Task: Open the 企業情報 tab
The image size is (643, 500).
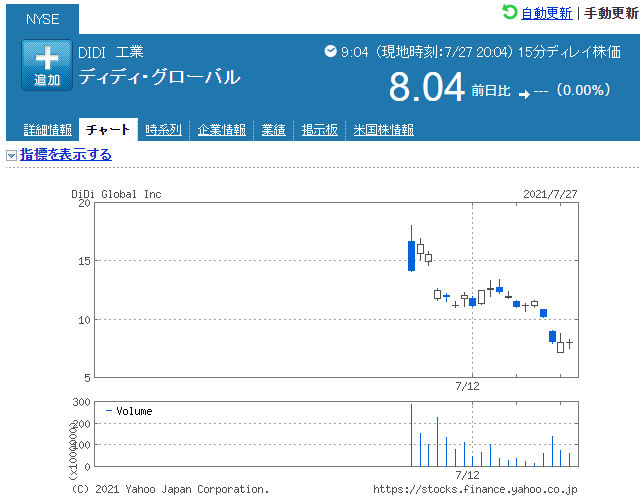Action: pos(221,130)
